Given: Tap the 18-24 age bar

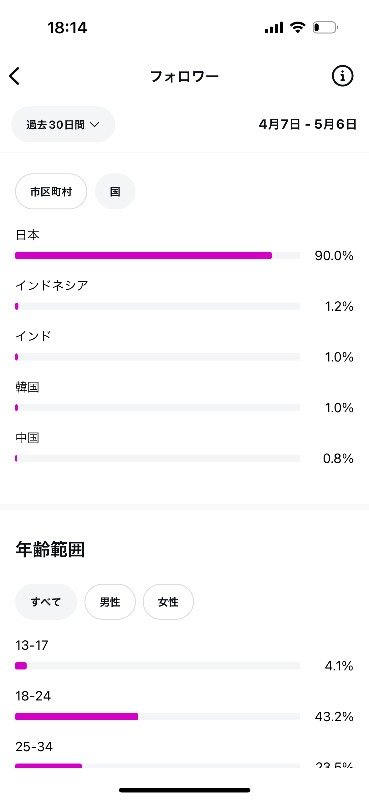Looking at the screenshot, I should point(158,716).
